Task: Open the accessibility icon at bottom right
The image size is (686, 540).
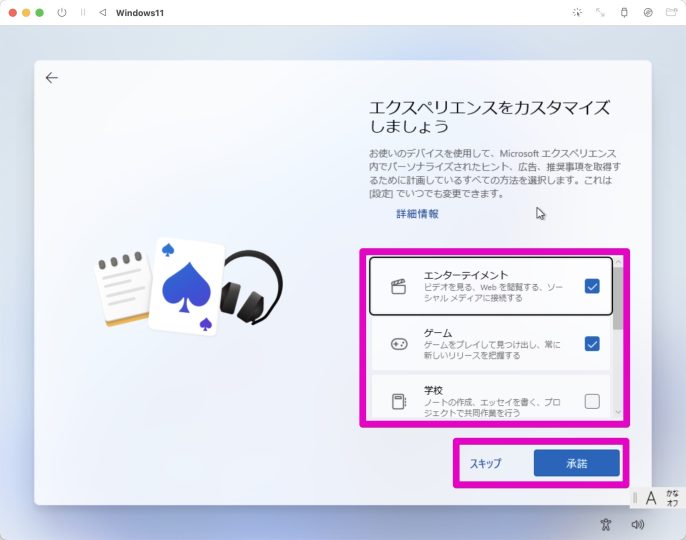Action: [606, 524]
